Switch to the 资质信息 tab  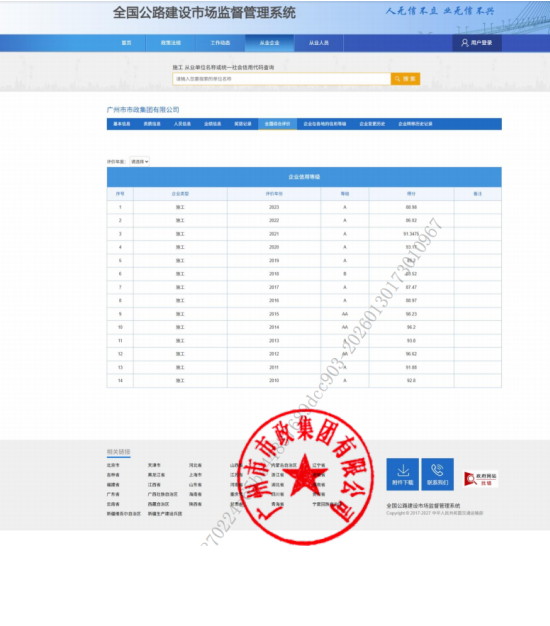[x=152, y=124]
